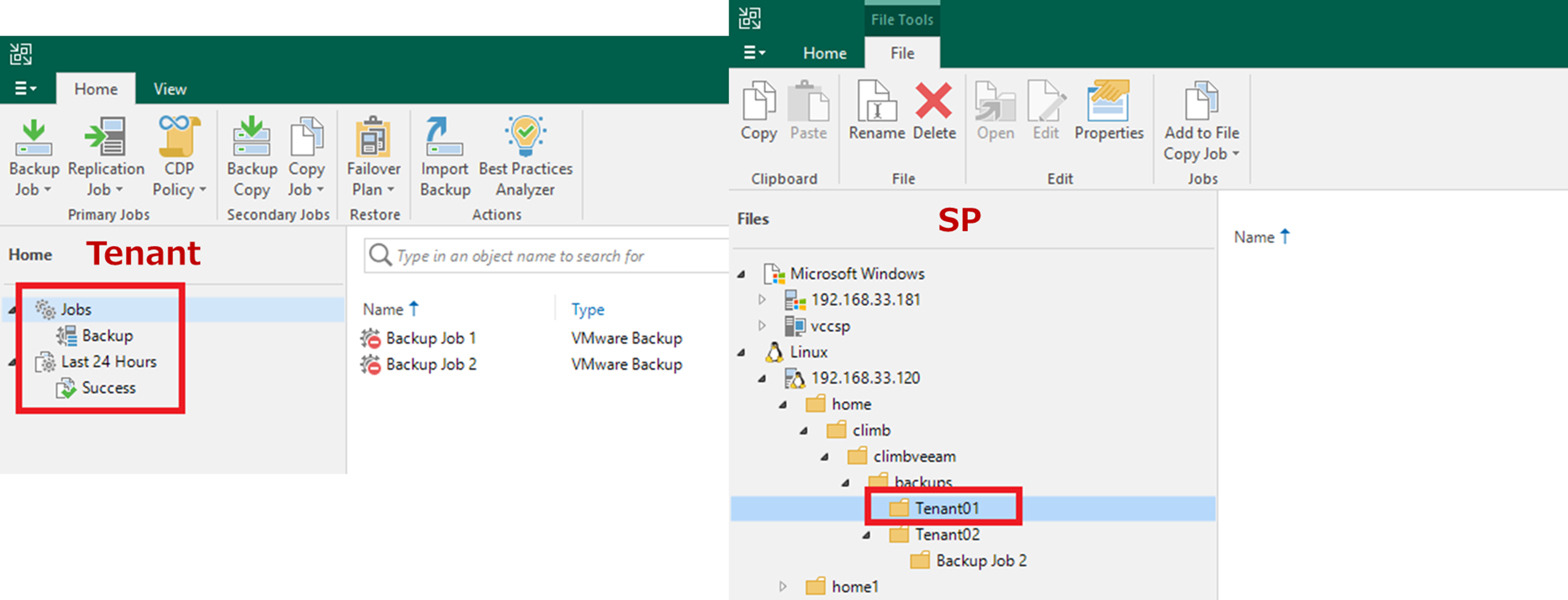Sort by Name column in SP file pane

pyautogui.click(x=1261, y=237)
